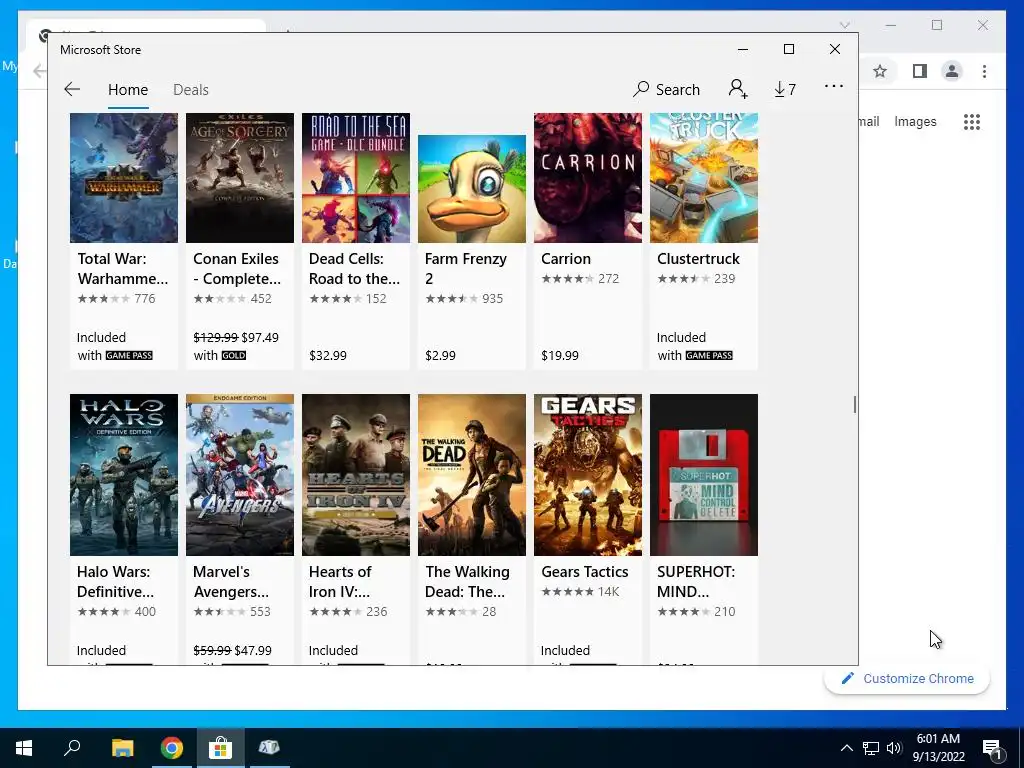
Task: Open the Farm Frenzy 2 duck thumbnail
Action: click(x=472, y=189)
